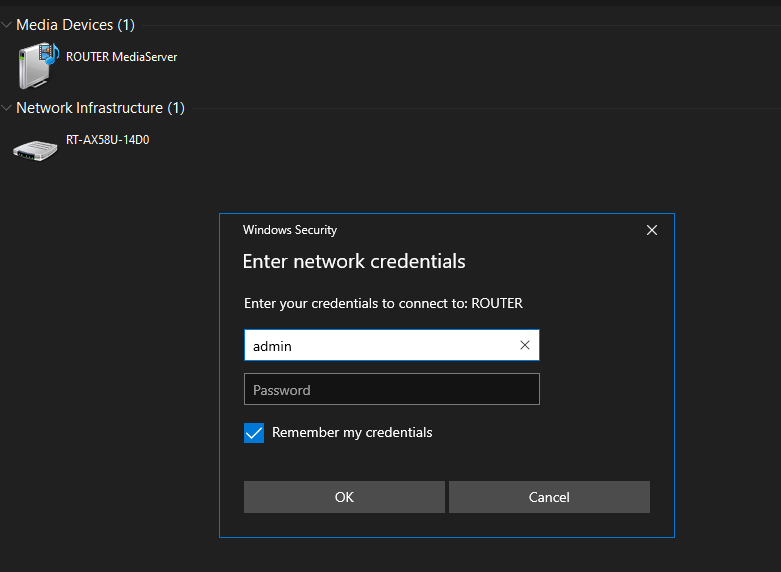Focus the Password input field
Viewport: 781px width, 572px height.
point(391,389)
